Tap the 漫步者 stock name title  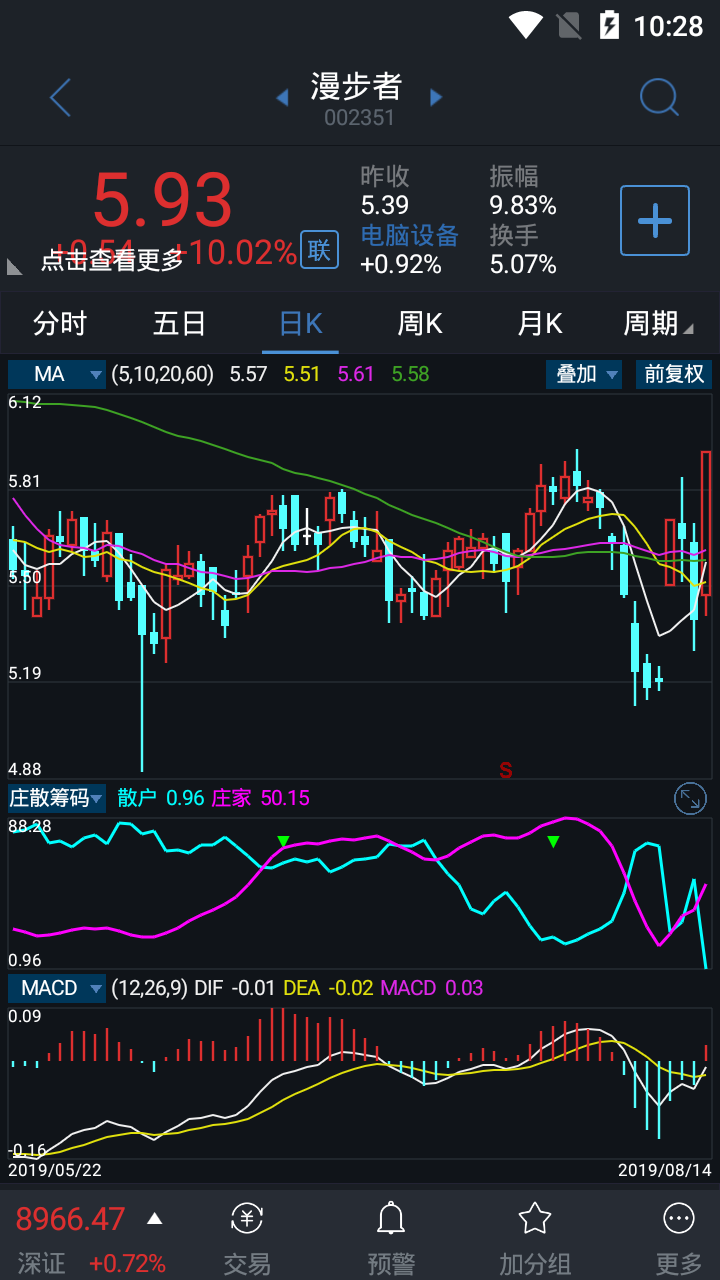(356, 87)
